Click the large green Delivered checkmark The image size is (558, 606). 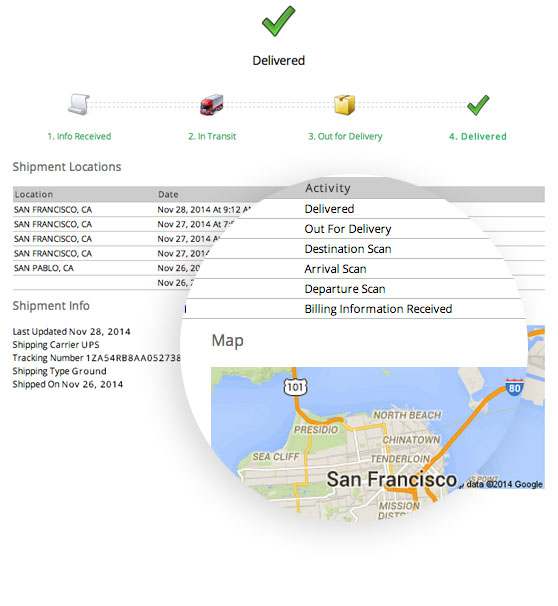click(x=278, y=21)
